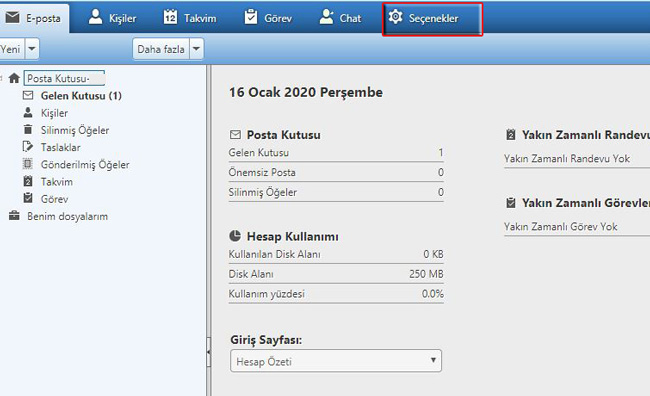This screenshot has height=396, width=650.
Task: Click the trash icon beside Silinmiş Öğeler
Action: (28, 129)
